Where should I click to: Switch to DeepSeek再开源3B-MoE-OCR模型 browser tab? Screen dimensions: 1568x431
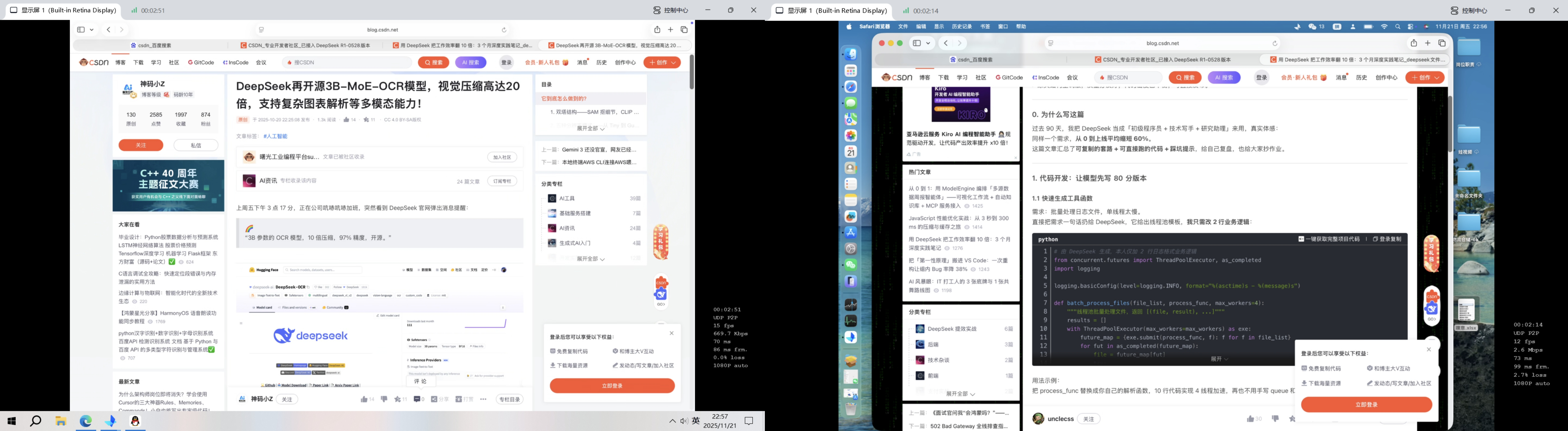coord(615,45)
